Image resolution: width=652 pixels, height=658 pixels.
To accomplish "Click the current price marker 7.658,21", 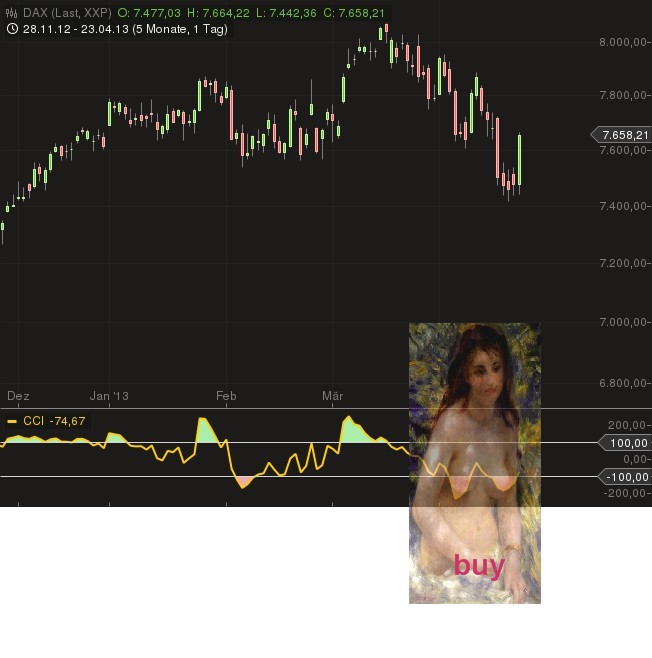I will (x=621, y=135).
